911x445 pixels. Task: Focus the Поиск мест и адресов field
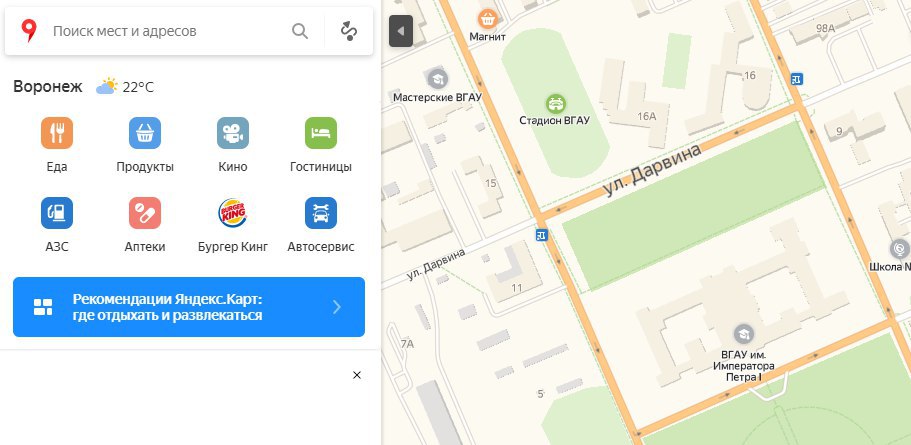168,31
